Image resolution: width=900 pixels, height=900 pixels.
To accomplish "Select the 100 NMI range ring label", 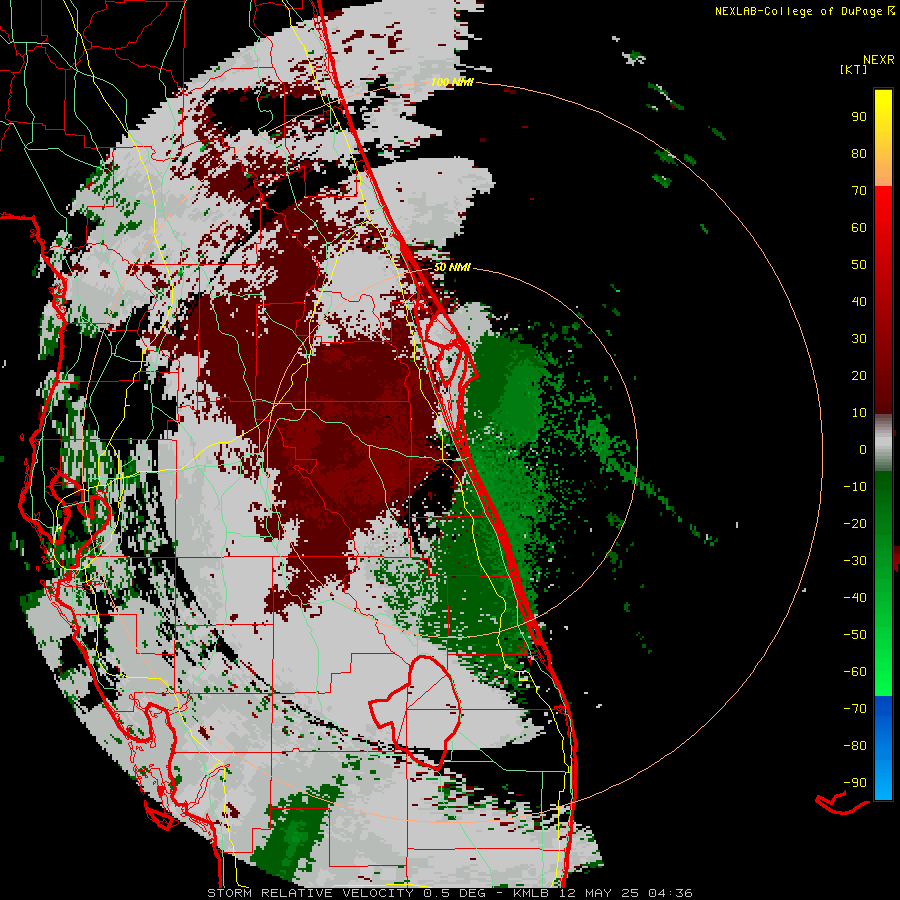I will pyautogui.click(x=452, y=82).
